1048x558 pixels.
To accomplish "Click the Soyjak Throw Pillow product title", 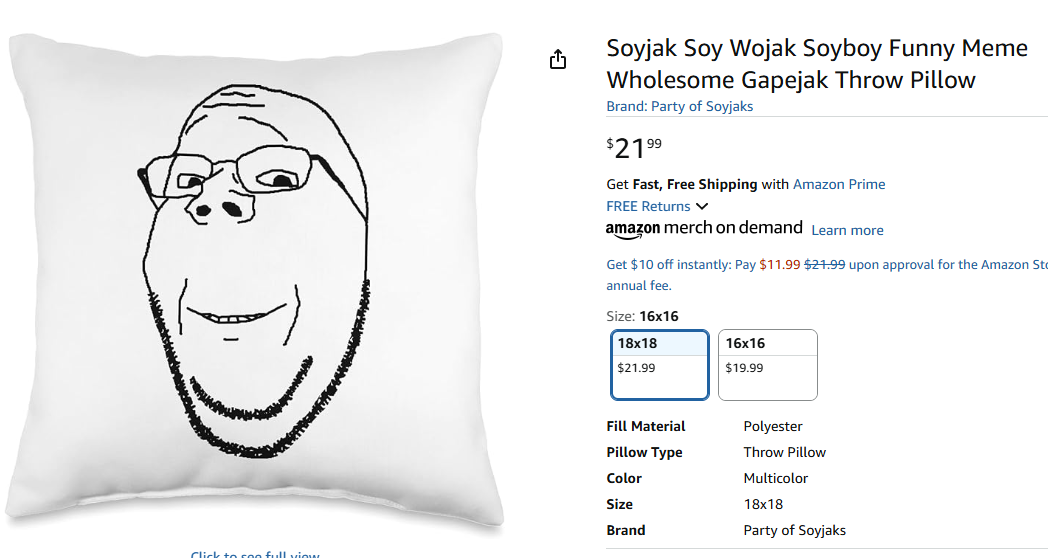I will (x=816, y=64).
